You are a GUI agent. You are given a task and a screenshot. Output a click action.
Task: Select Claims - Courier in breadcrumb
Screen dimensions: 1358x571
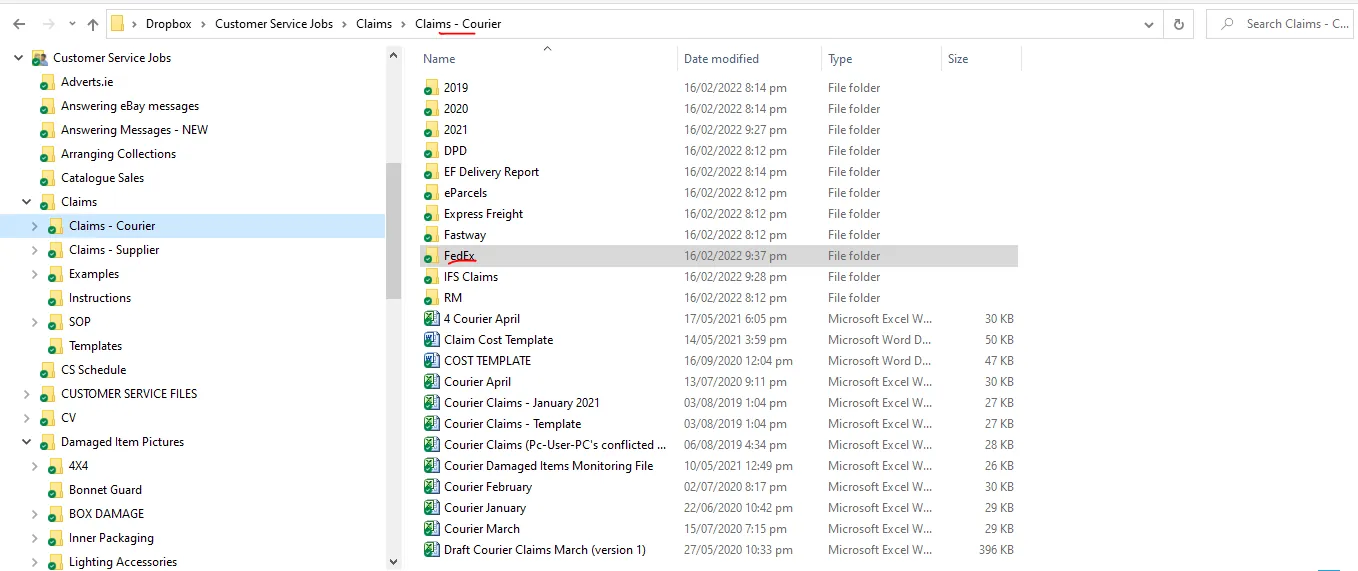tap(458, 24)
